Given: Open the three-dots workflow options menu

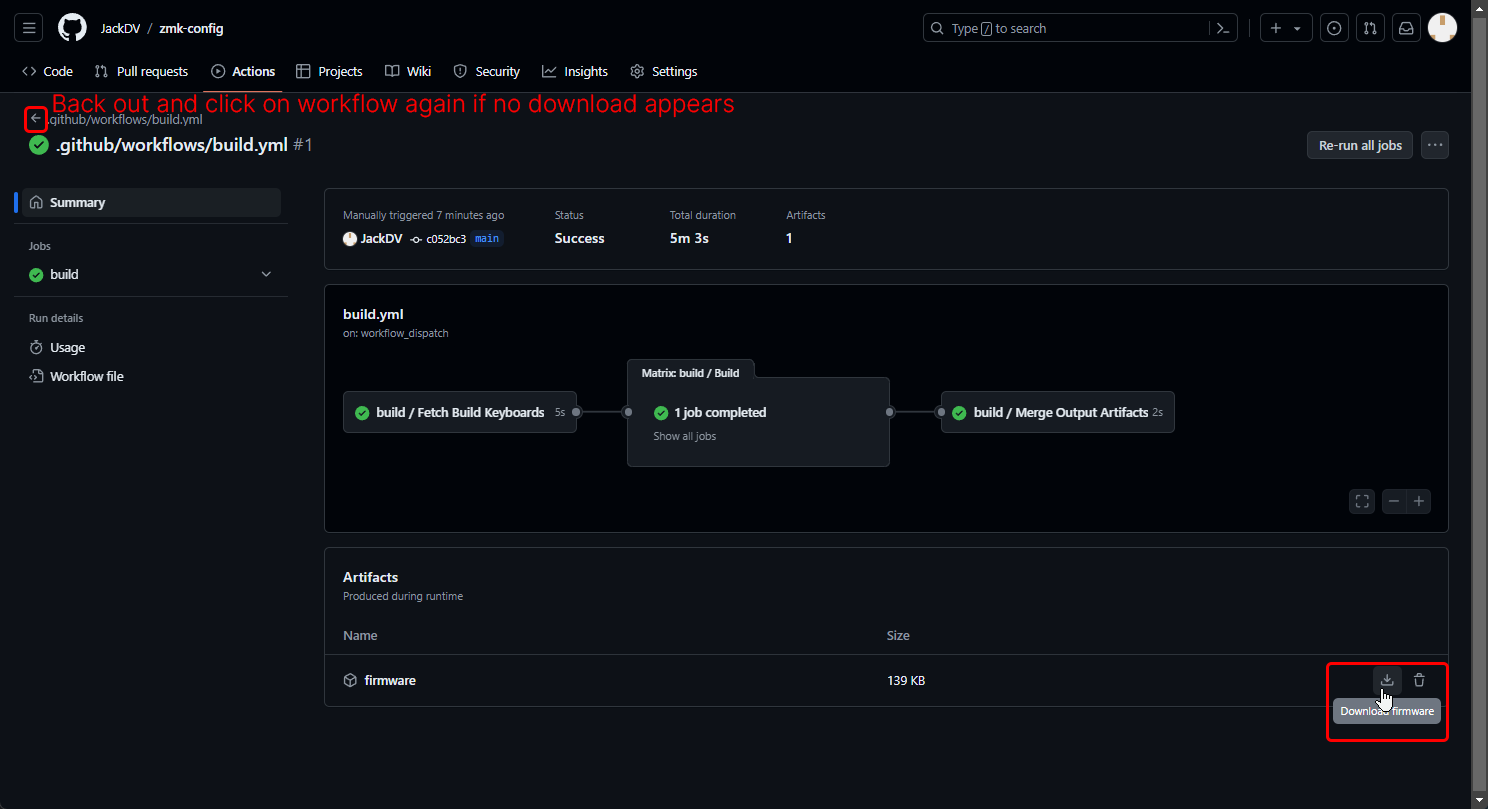Looking at the screenshot, I should (1435, 145).
